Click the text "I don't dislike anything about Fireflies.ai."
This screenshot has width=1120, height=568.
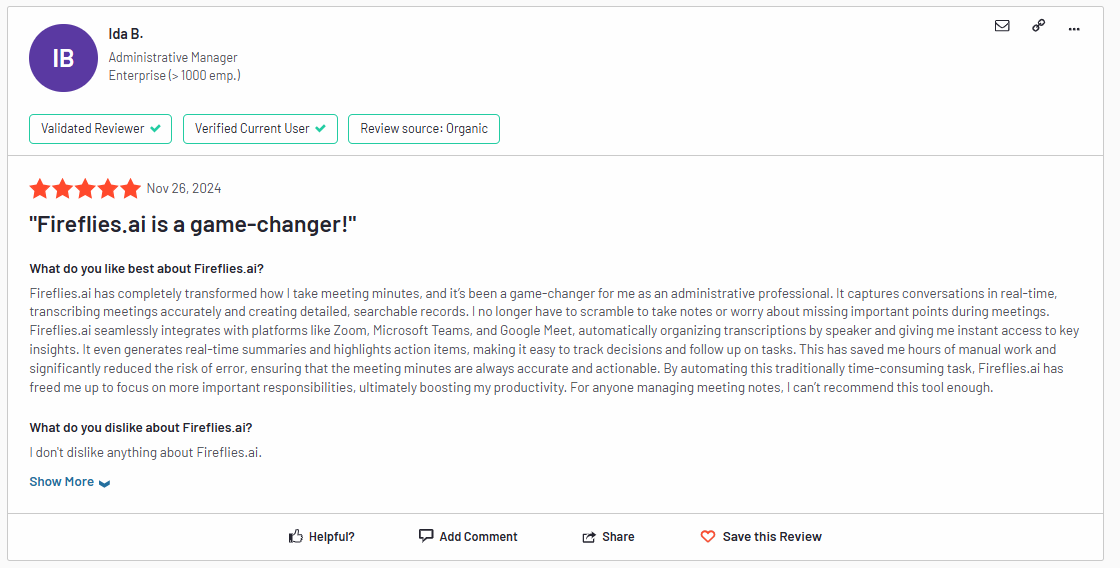click(146, 452)
